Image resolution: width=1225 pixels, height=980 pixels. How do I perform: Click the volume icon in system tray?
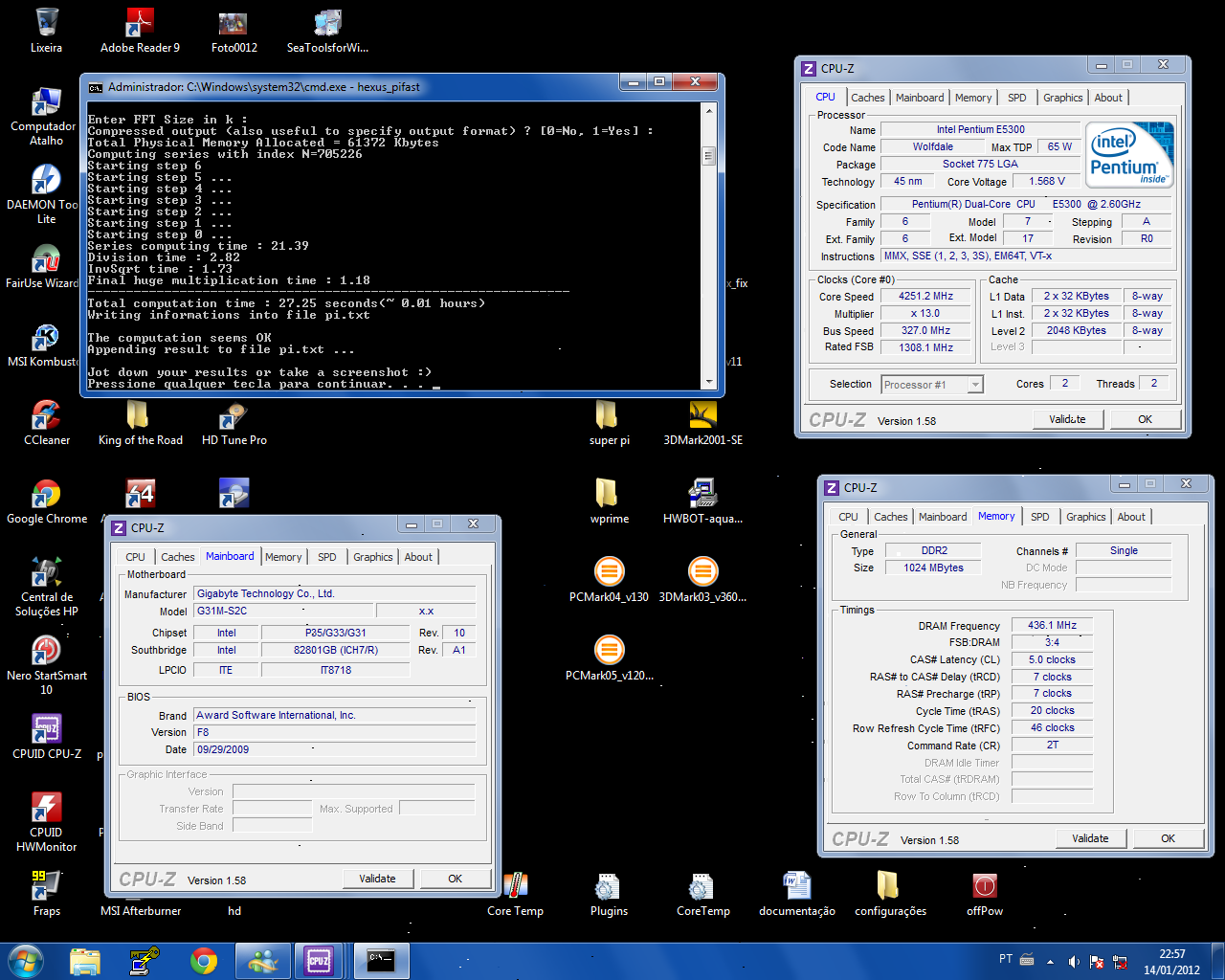click(x=1074, y=961)
